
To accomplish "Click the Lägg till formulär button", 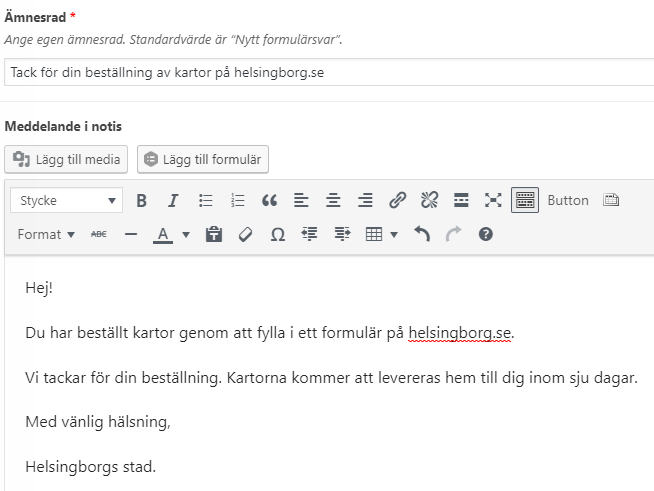I will point(203,159).
